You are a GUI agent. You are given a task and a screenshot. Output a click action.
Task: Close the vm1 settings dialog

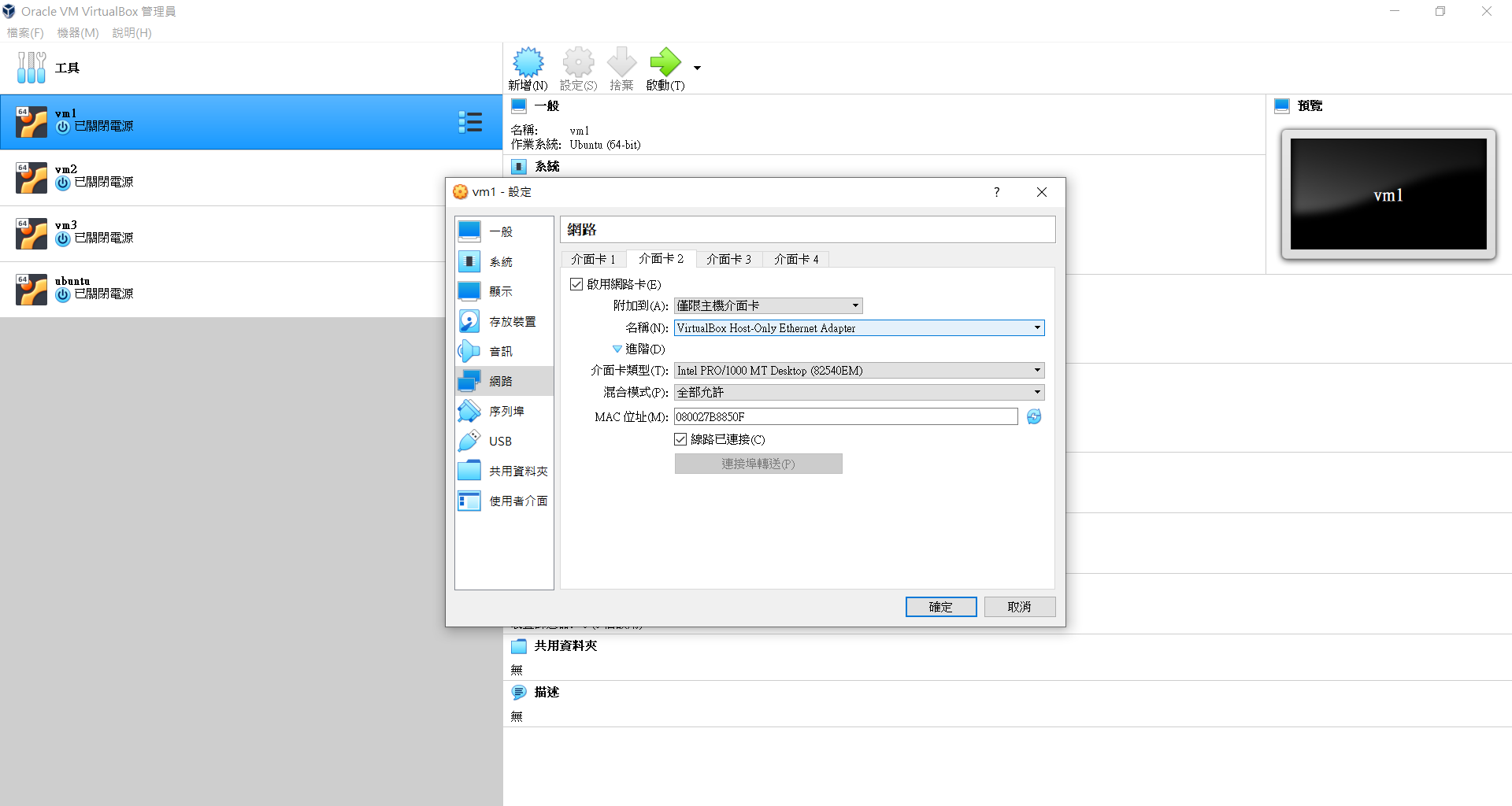[x=1042, y=192]
